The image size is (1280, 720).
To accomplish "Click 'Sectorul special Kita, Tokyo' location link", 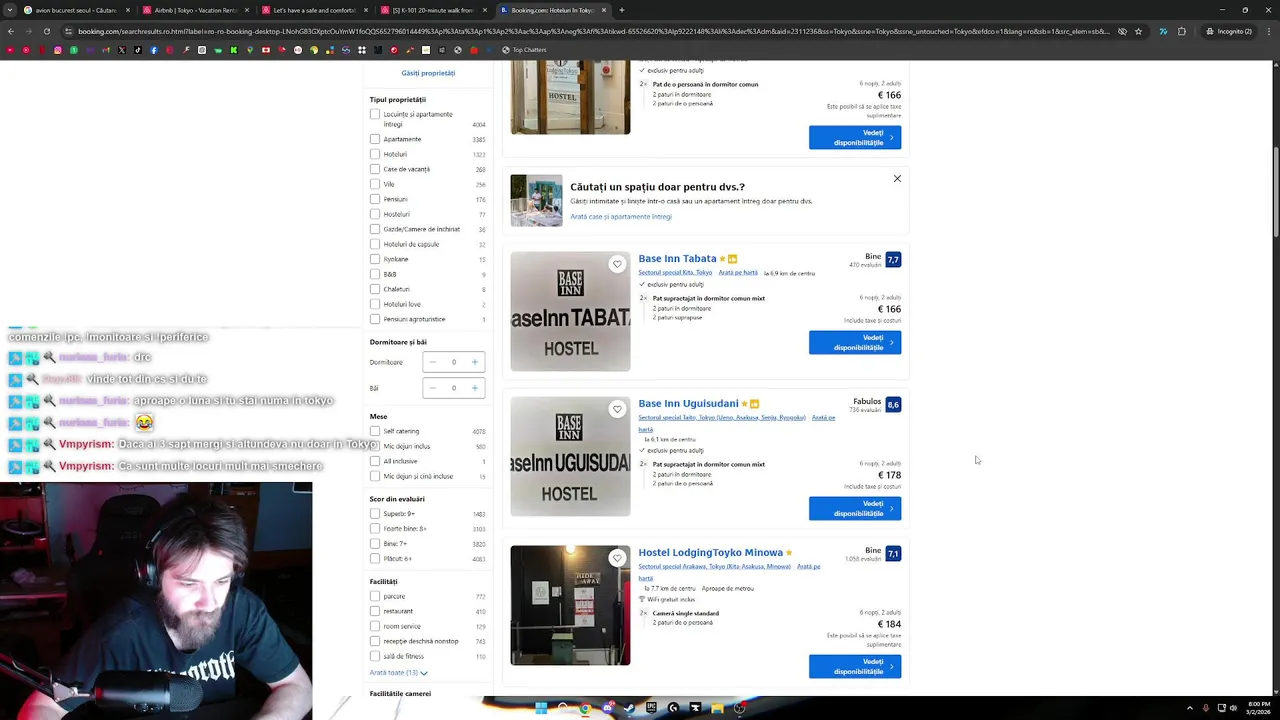I will pos(675,273).
